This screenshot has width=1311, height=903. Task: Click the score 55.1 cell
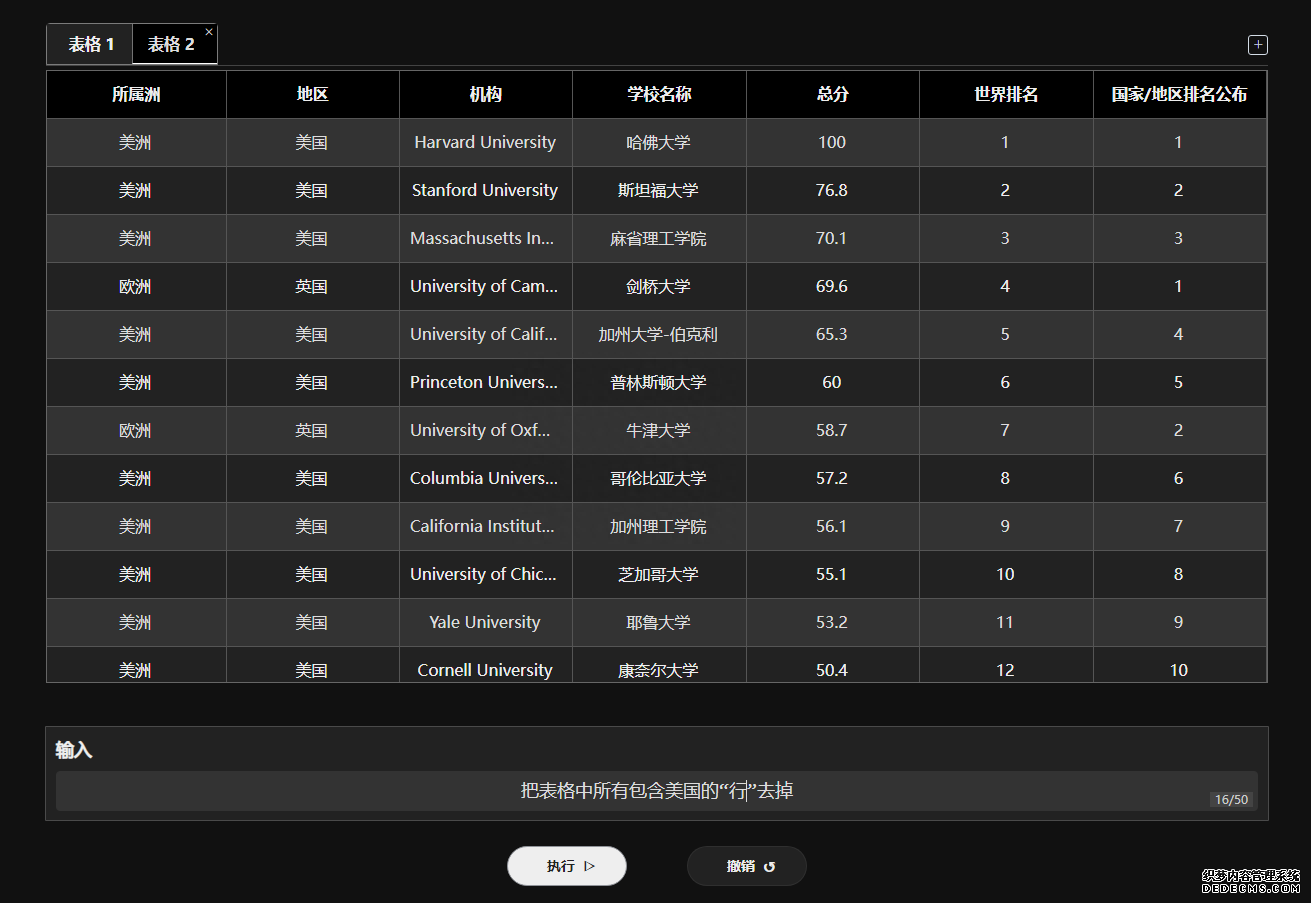click(833, 575)
